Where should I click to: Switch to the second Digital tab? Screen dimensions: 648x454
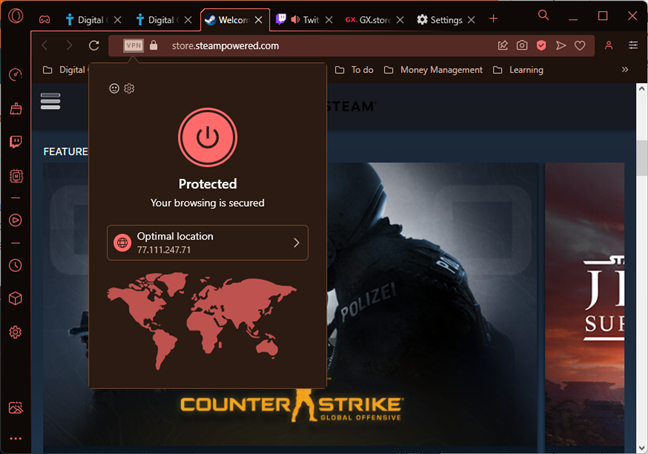158,20
